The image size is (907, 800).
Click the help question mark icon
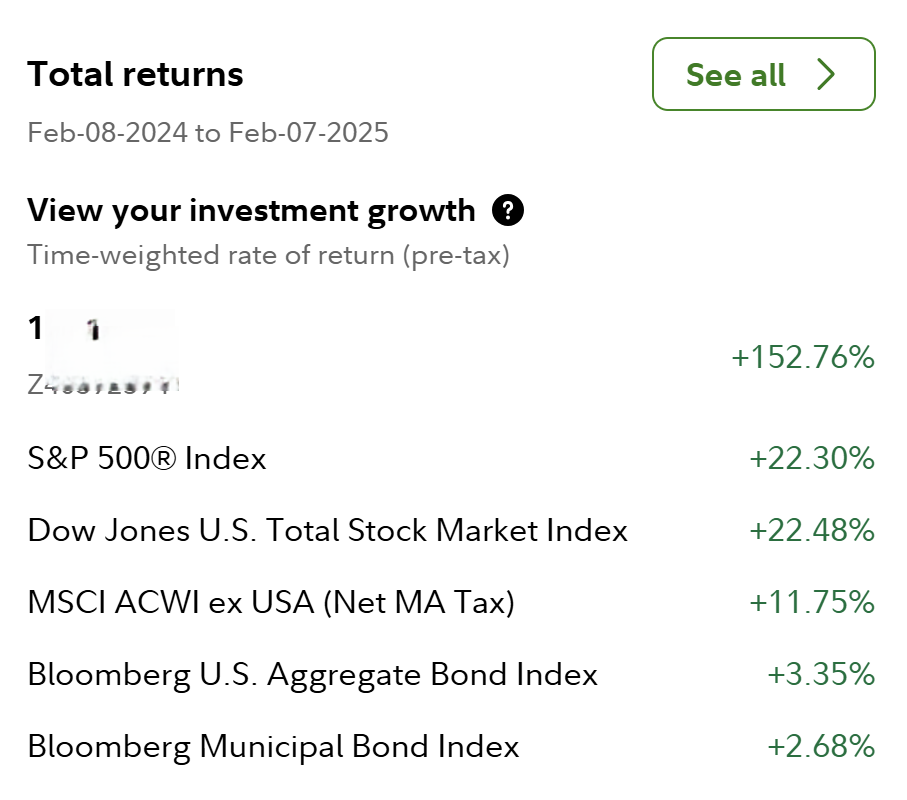click(x=508, y=211)
